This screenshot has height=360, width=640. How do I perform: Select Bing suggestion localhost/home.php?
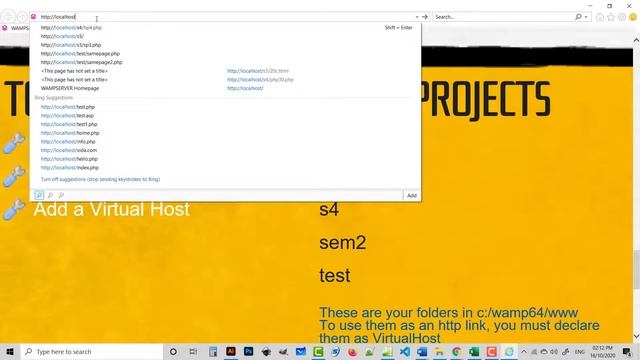click(x=70, y=133)
